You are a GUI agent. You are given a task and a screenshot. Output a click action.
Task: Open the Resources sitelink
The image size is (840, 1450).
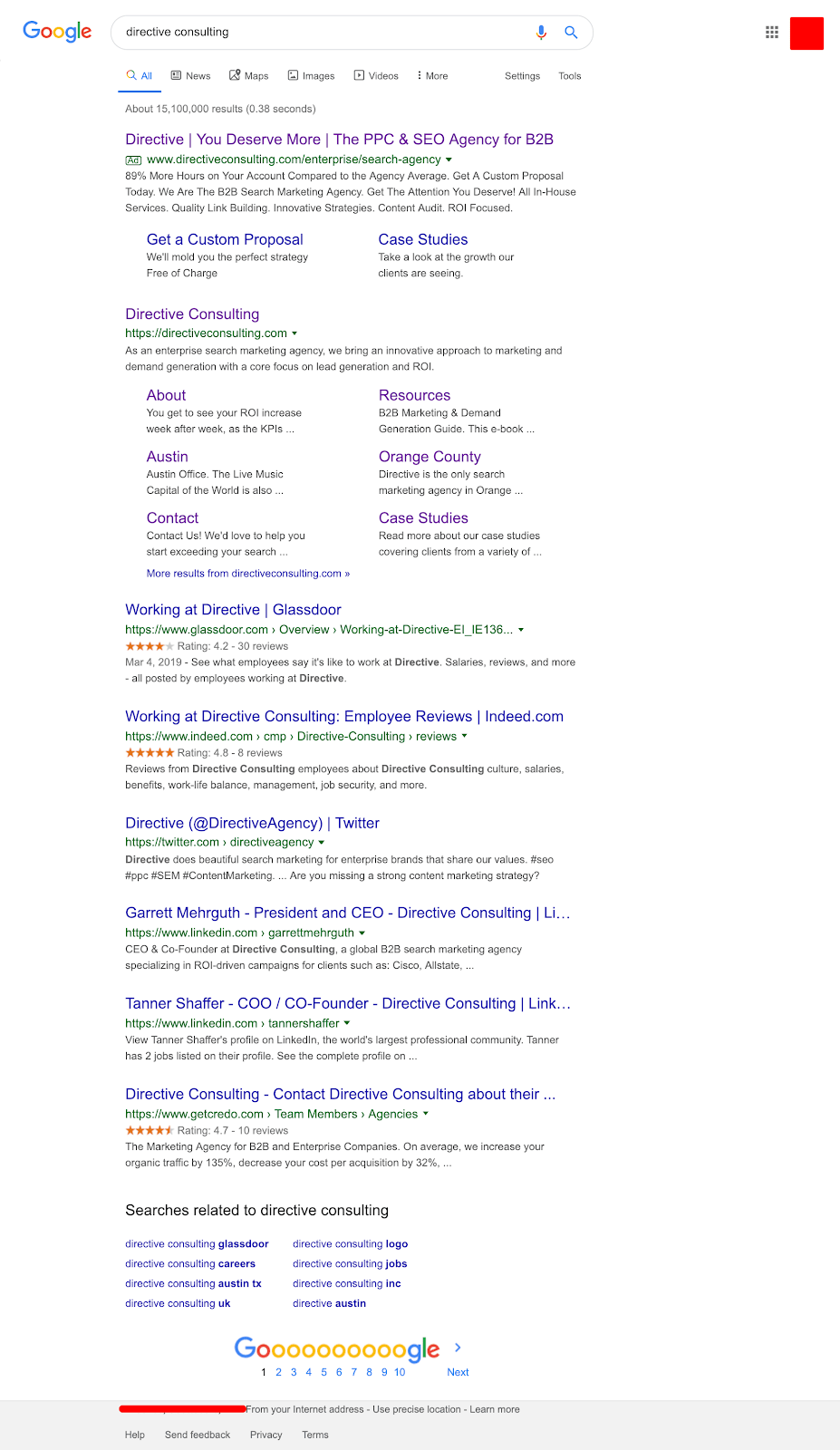click(414, 395)
